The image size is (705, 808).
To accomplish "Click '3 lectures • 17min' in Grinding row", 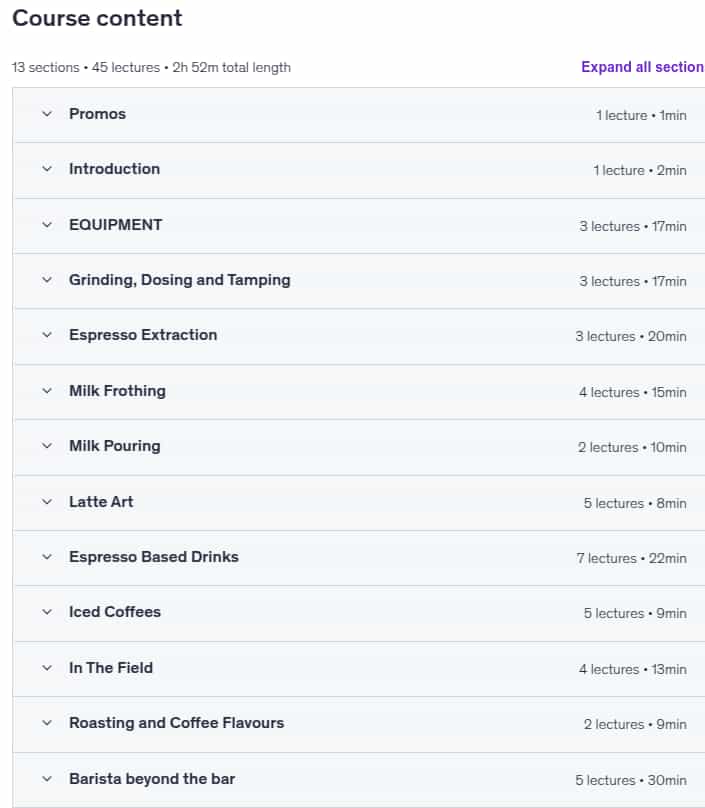I will [x=633, y=282].
